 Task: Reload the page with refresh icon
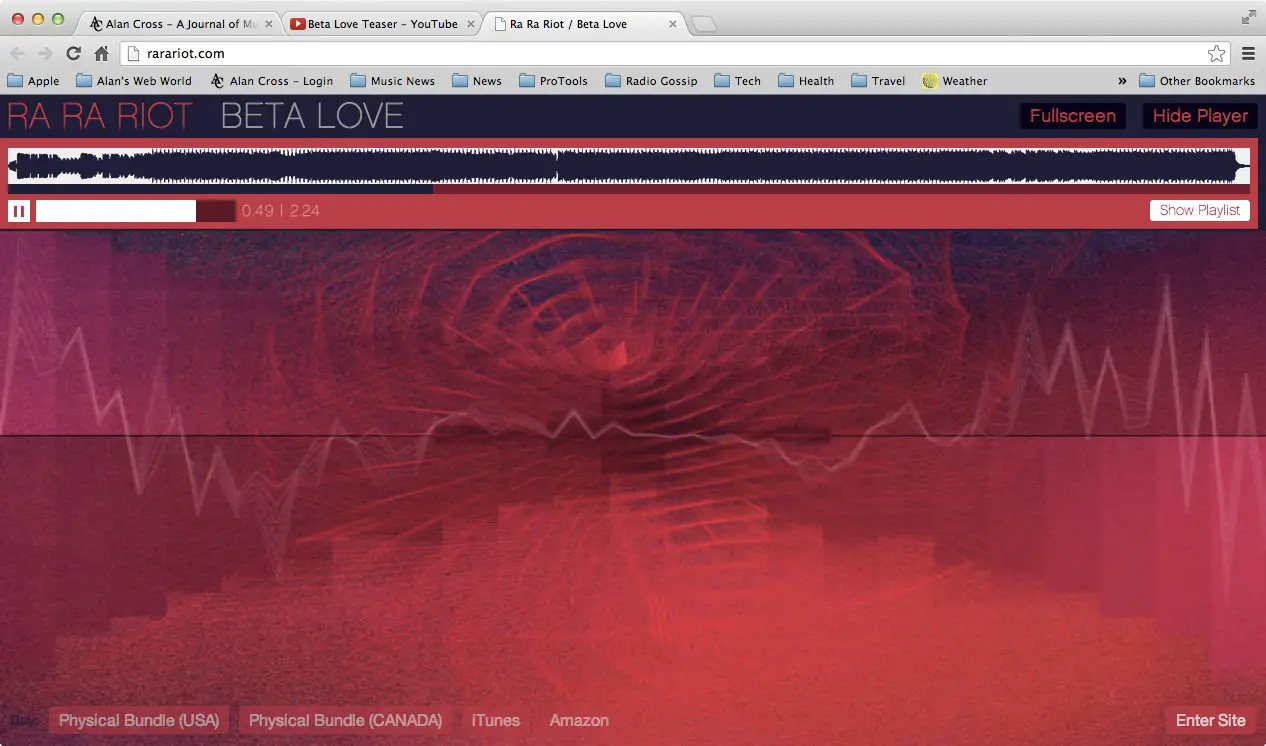pyautogui.click(x=73, y=54)
